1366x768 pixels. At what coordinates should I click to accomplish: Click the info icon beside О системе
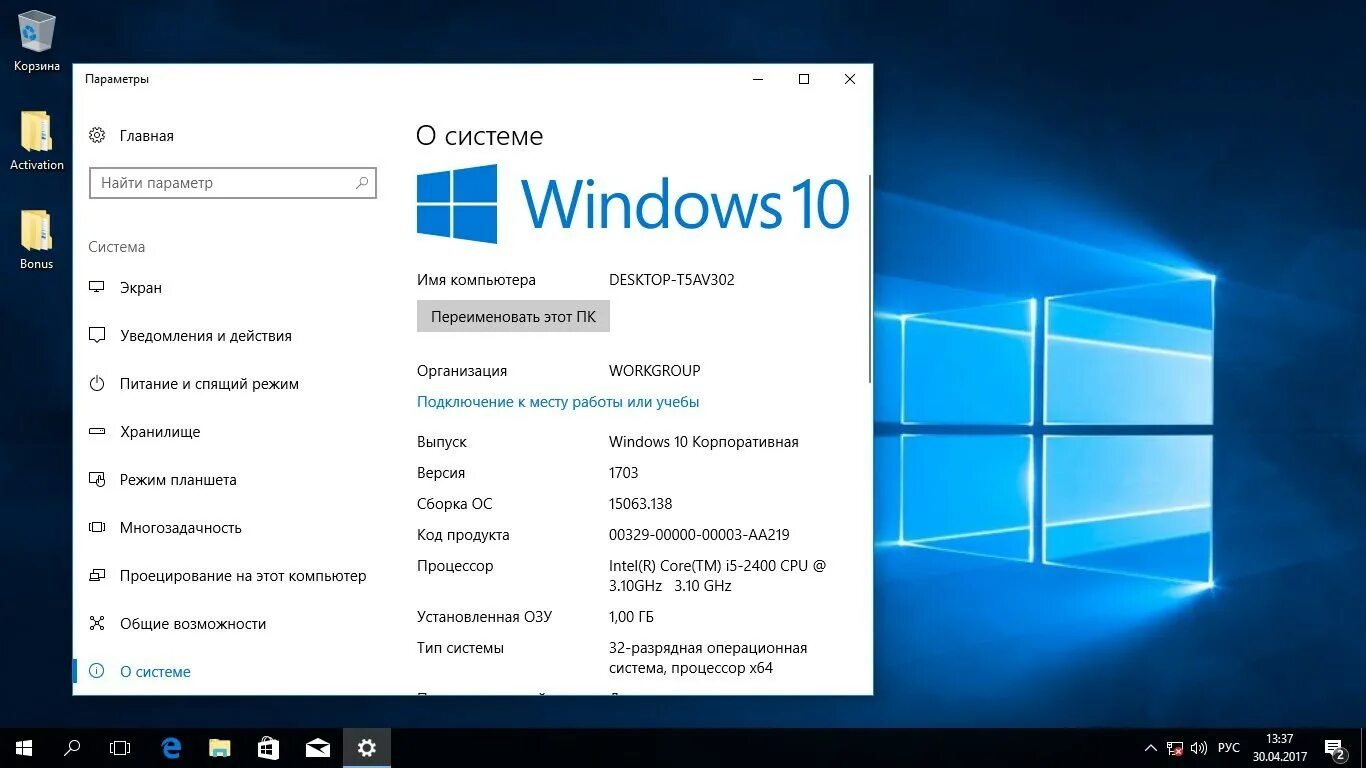coord(97,671)
